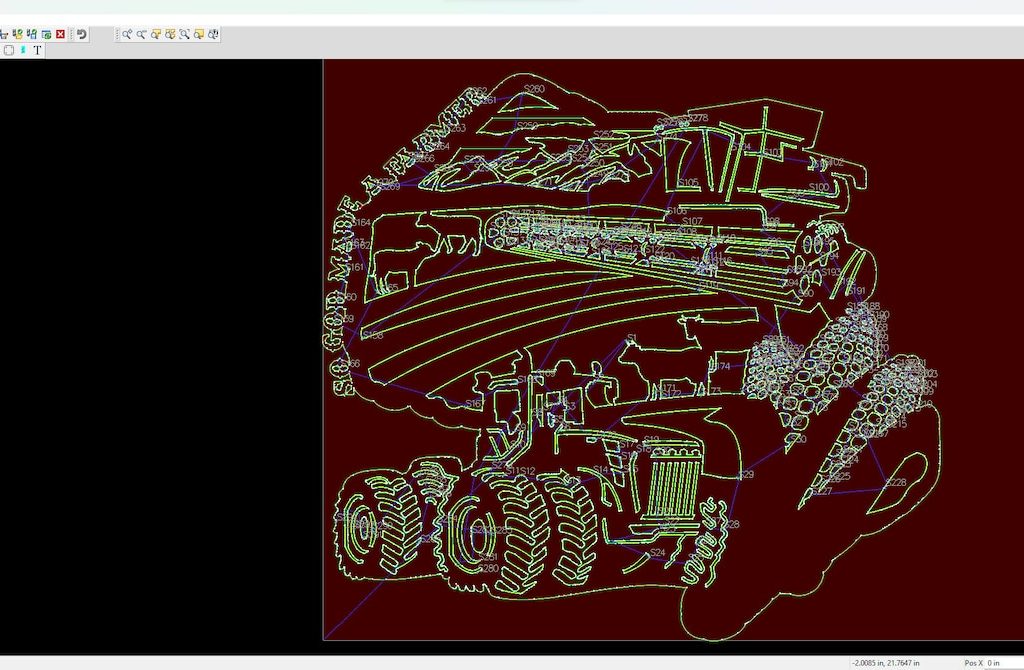This screenshot has height=670, width=1024.
Task: Select the empty square shape tool icon
Action: pos(8,50)
